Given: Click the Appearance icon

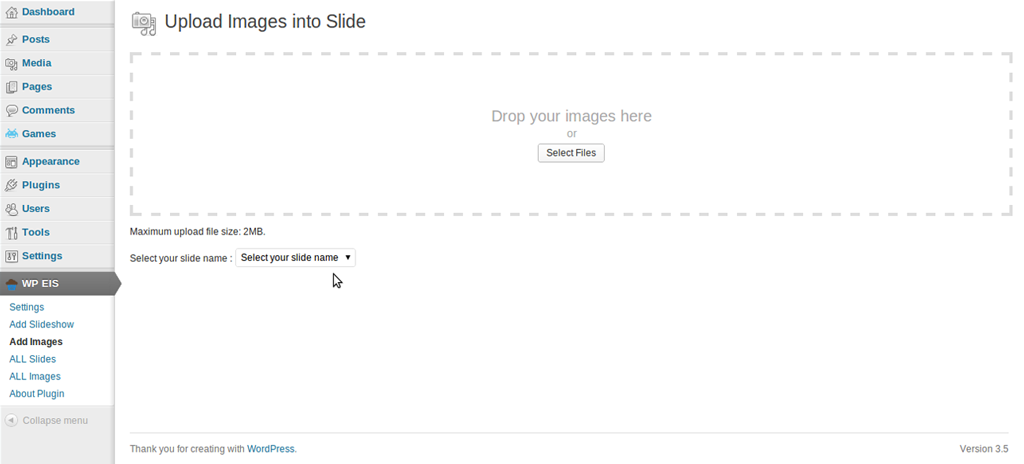Looking at the screenshot, I should coord(11,161).
